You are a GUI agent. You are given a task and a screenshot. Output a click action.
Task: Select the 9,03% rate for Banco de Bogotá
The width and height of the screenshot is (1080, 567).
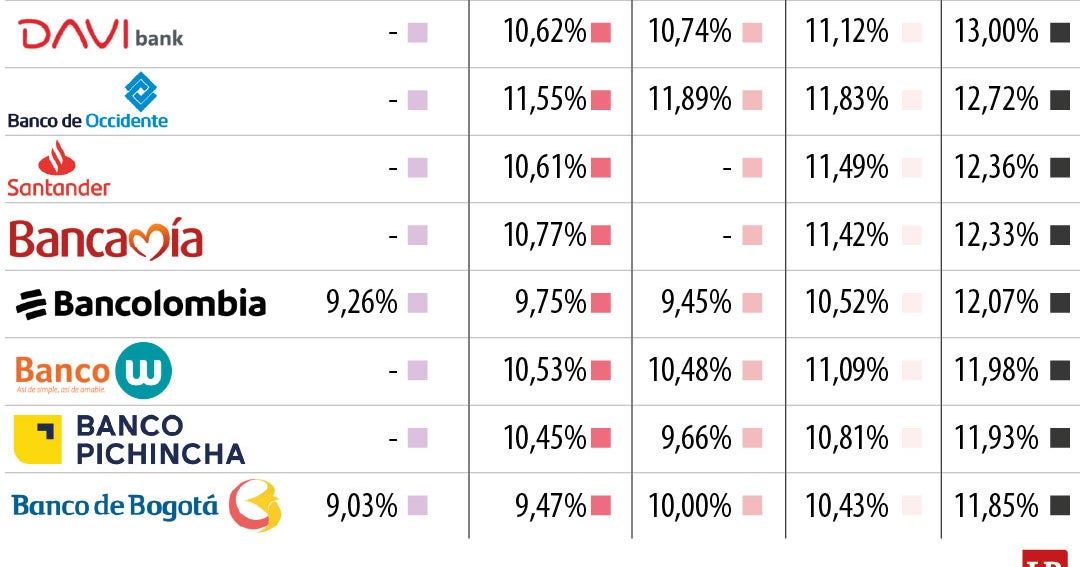(x=362, y=506)
